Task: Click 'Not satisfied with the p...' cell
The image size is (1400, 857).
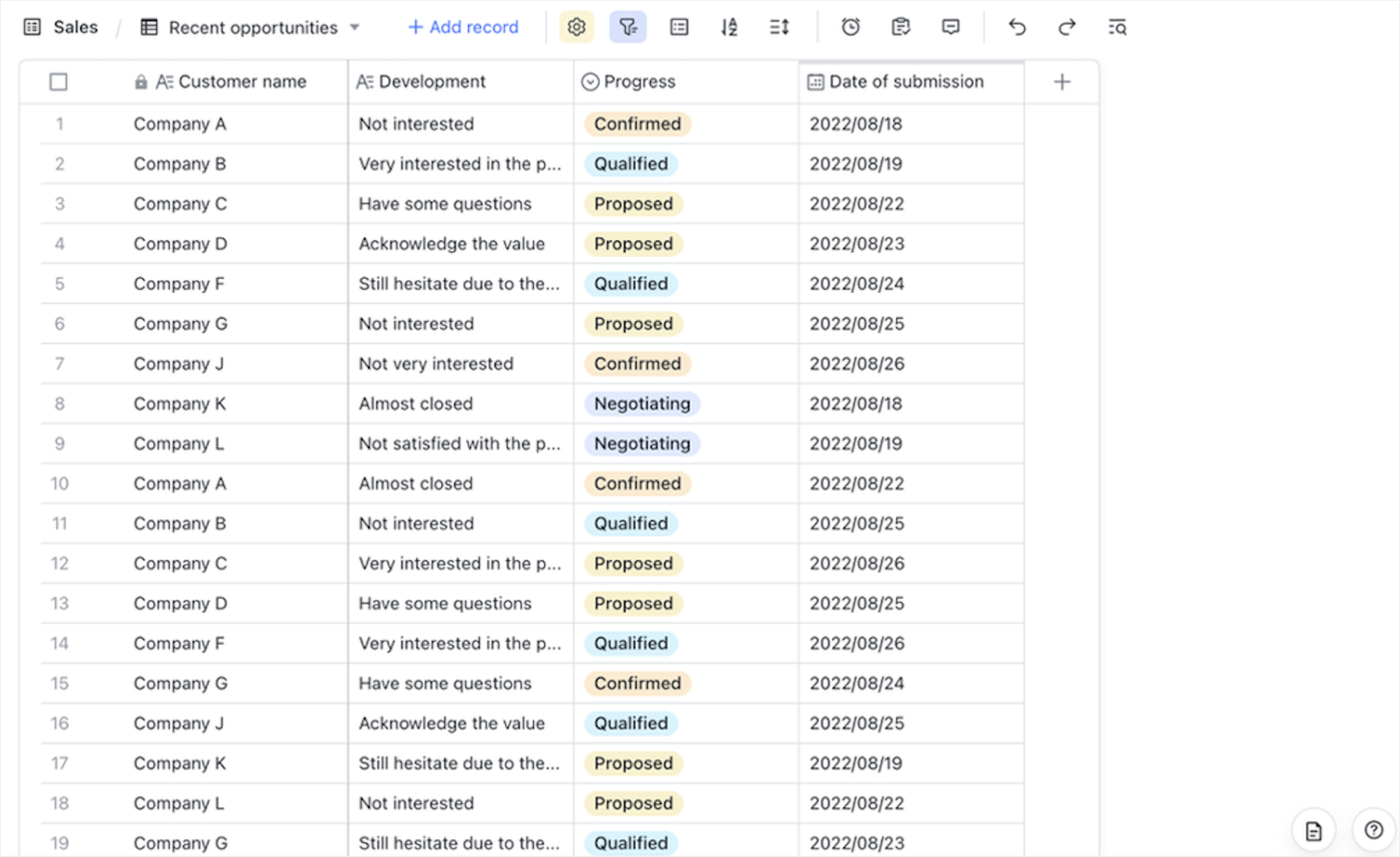Action: click(x=460, y=444)
